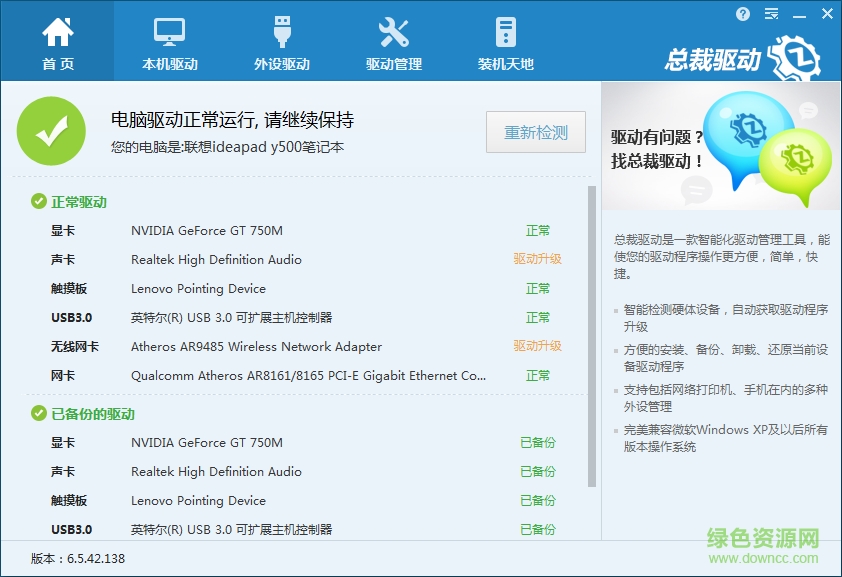Click the menu list icon in title bar
The width and height of the screenshot is (842, 577).
[770, 14]
